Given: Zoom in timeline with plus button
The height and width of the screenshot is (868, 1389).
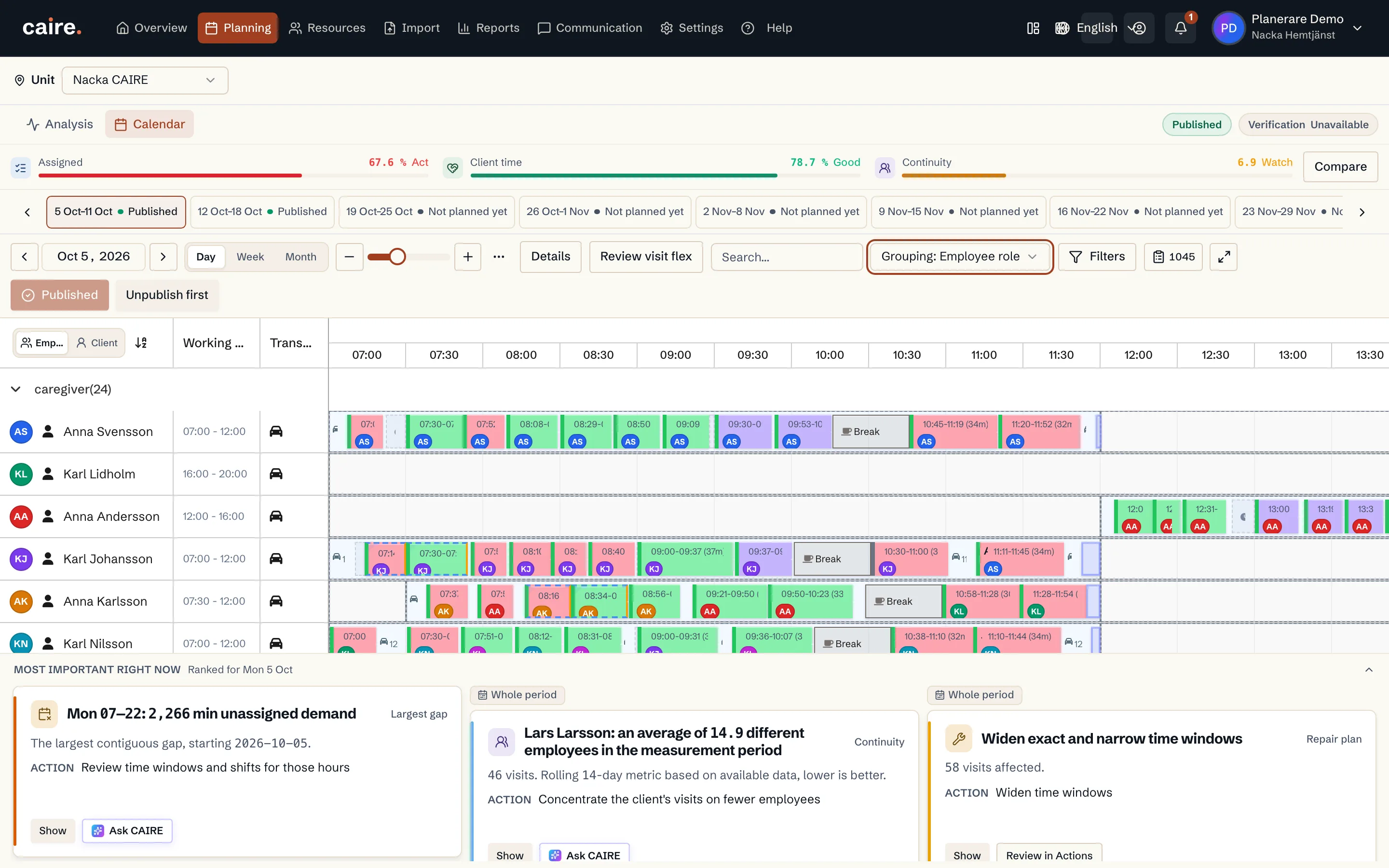Looking at the screenshot, I should coord(468,257).
